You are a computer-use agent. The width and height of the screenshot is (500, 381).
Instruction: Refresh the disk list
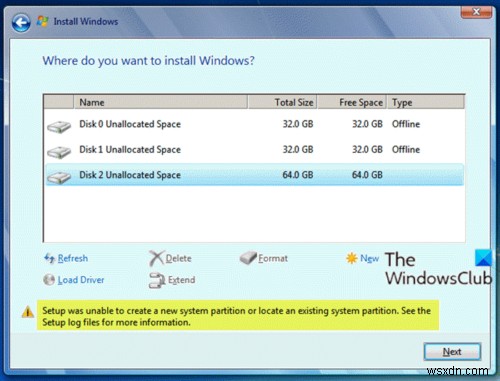pos(73,258)
